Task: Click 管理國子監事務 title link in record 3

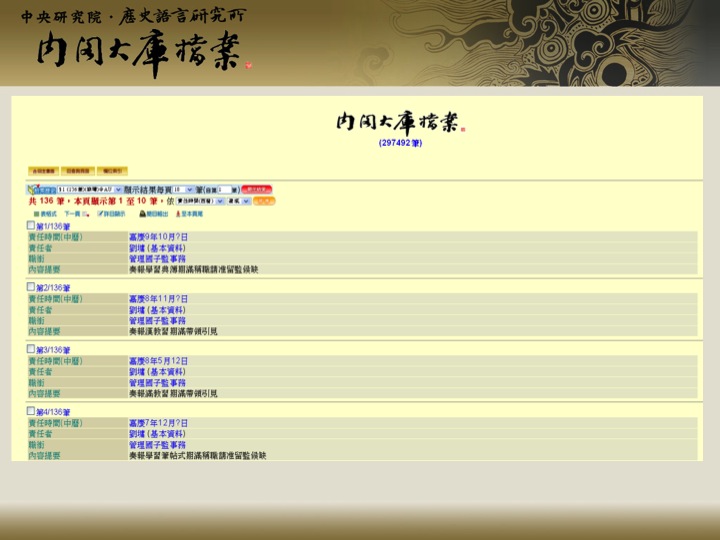Action: pos(158,382)
